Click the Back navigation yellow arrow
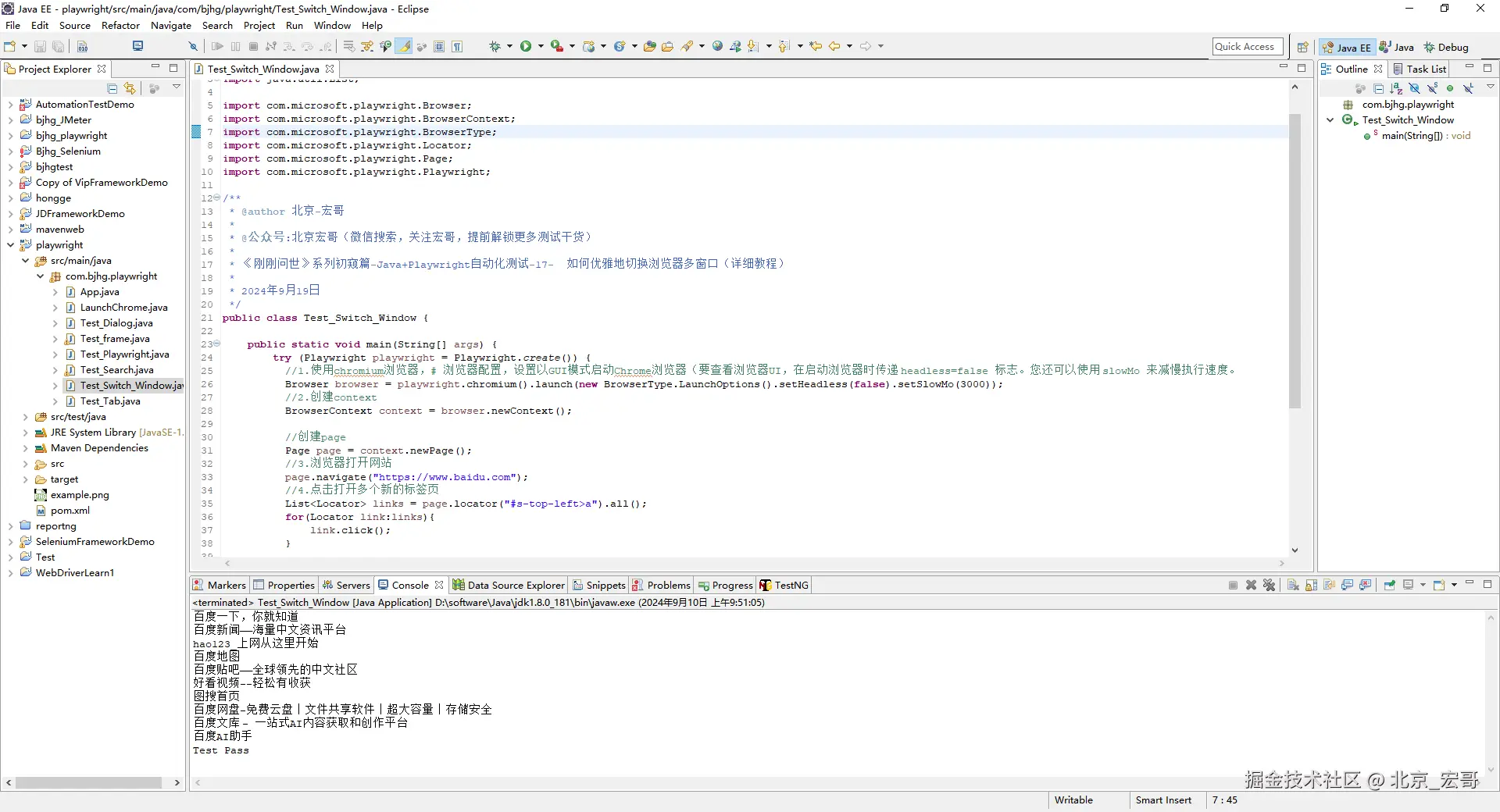This screenshot has width=1500, height=812. coord(834,46)
